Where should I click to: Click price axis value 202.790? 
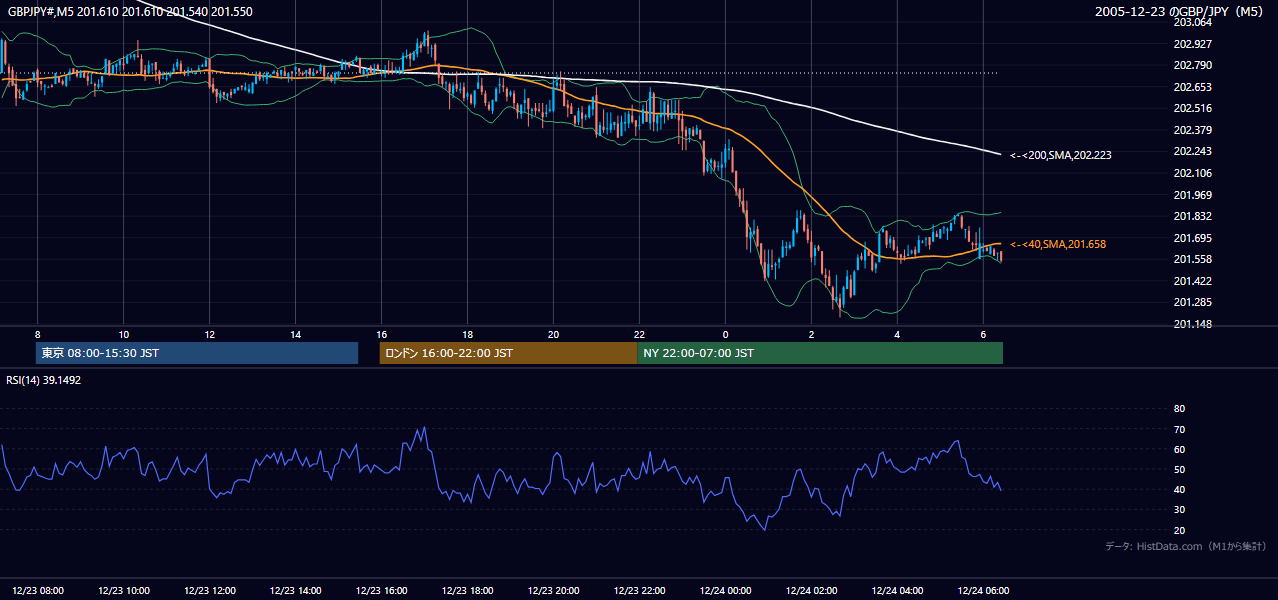(x=1192, y=65)
